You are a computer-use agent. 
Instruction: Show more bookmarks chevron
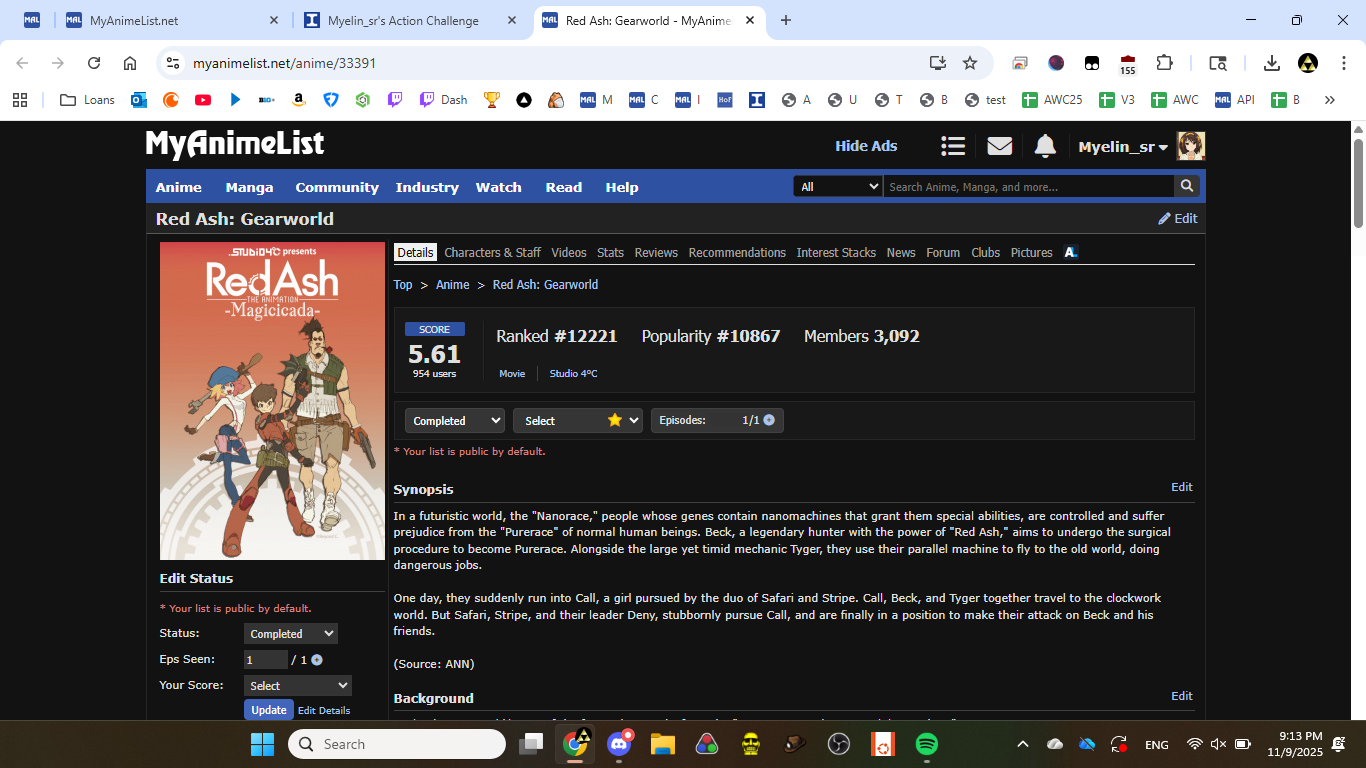pos(1329,100)
